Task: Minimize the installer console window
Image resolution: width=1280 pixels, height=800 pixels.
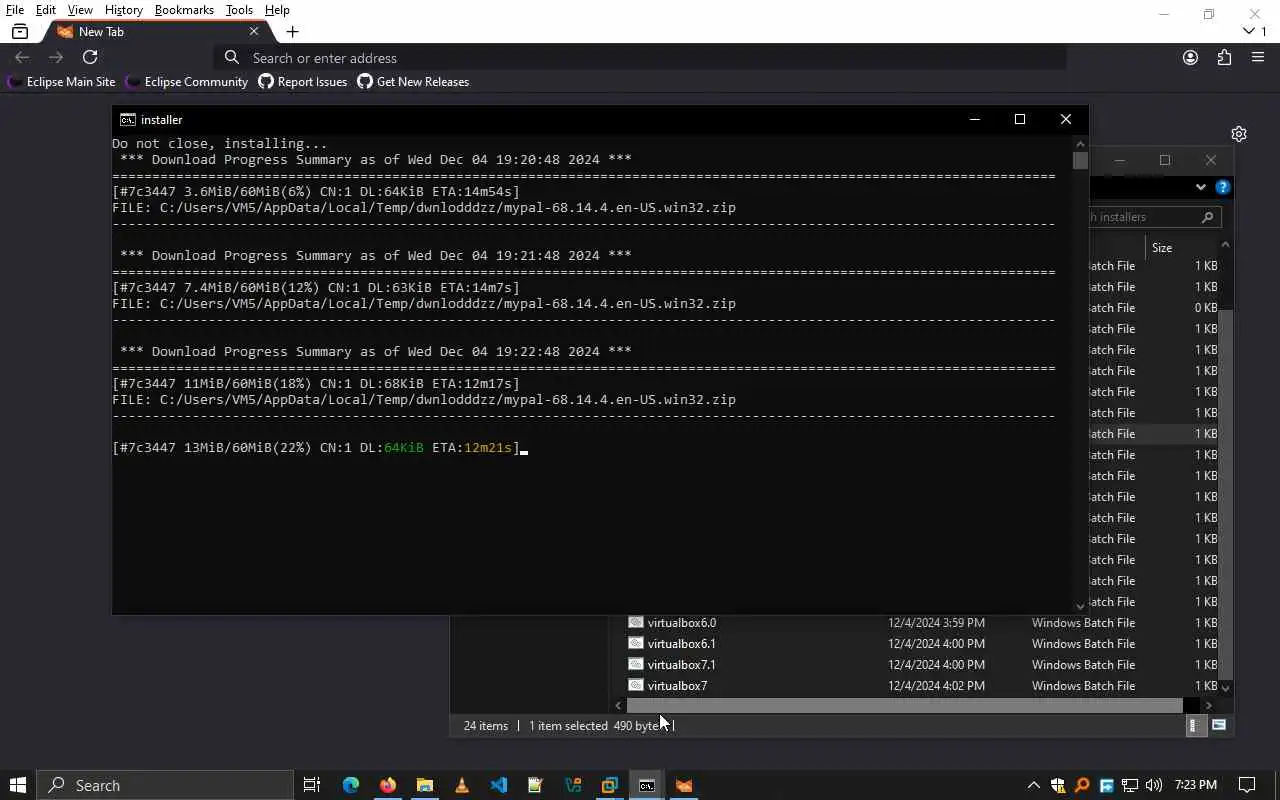Action: [974, 119]
